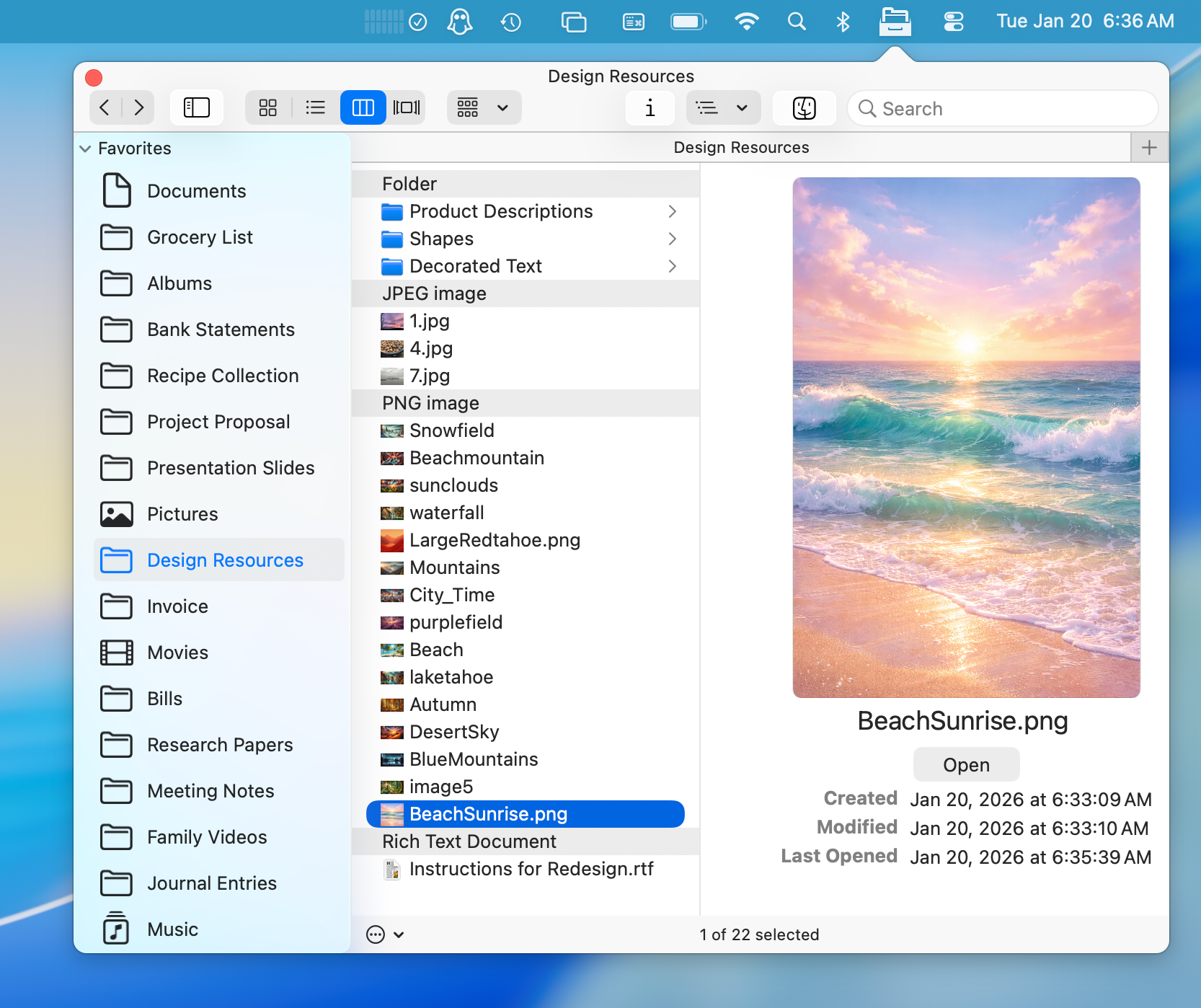Select the 7.jpg file thumbnail
The image size is (1201, 1008).
392,376
